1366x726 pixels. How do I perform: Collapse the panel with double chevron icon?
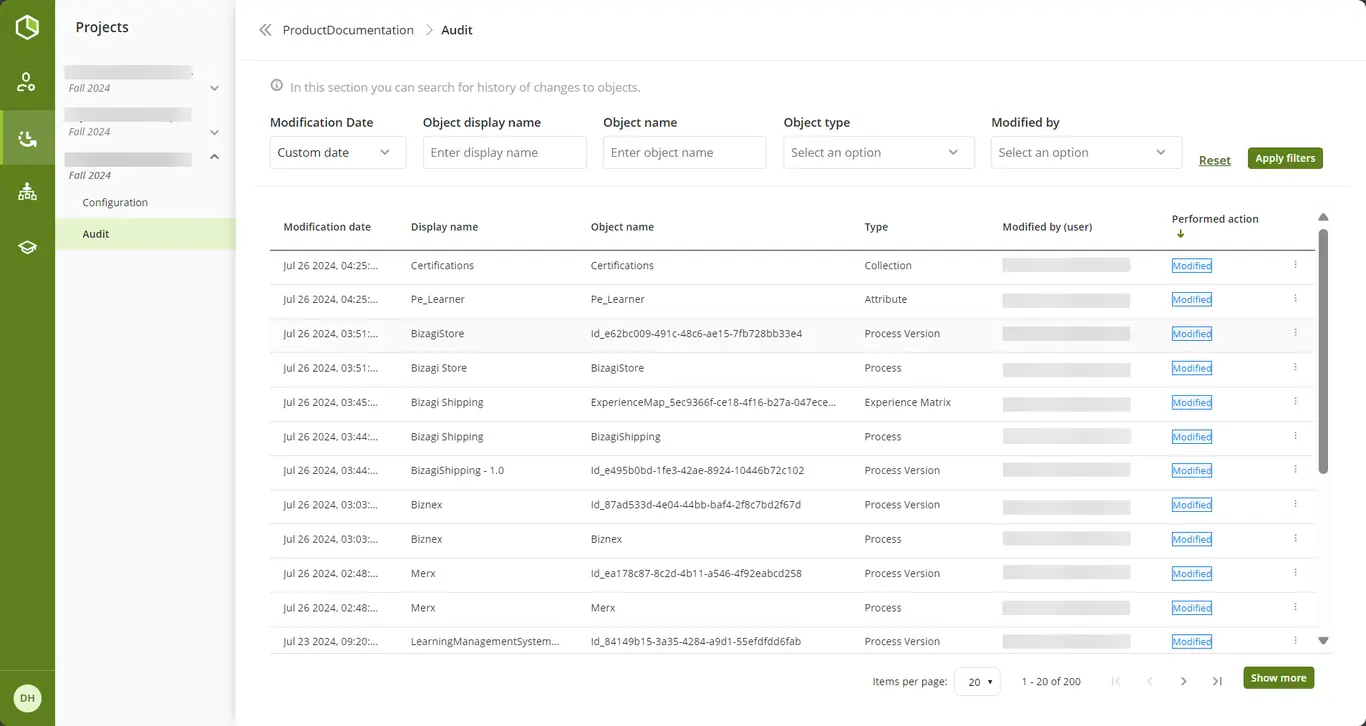265,30
